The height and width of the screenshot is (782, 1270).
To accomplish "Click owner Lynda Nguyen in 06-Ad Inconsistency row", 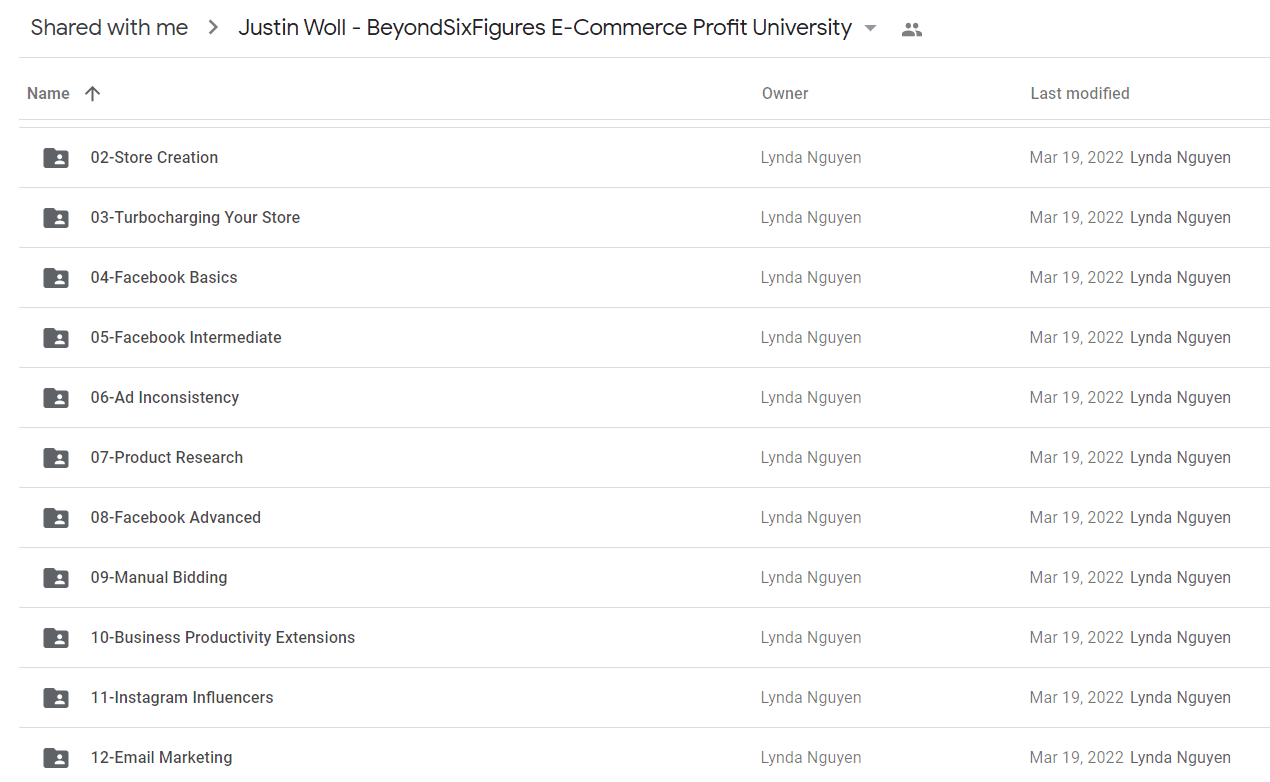I will [x=811, y=398].
